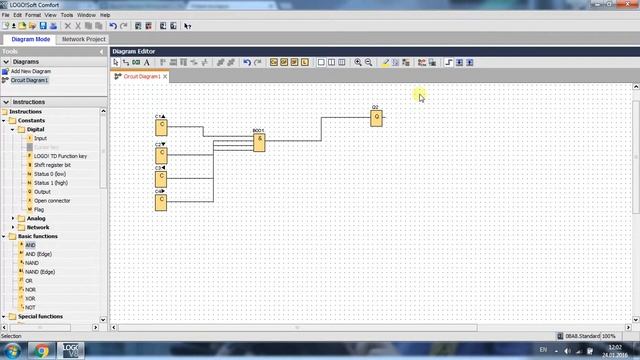This screenshot has width=640, height=360.
Task: Select Shift register bit item
Action: [52, 165]
